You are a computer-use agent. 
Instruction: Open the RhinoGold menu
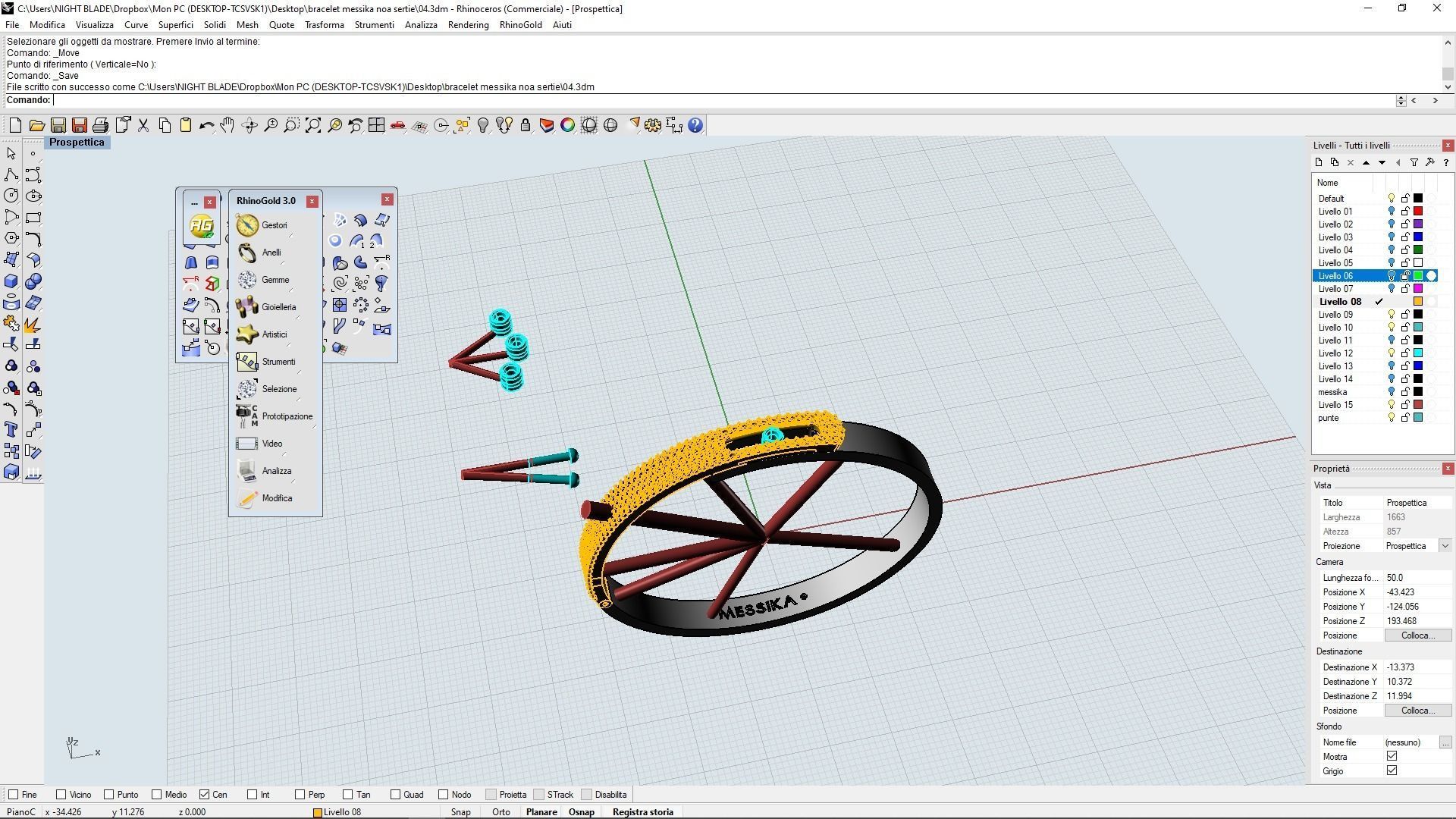pos(520,25)
